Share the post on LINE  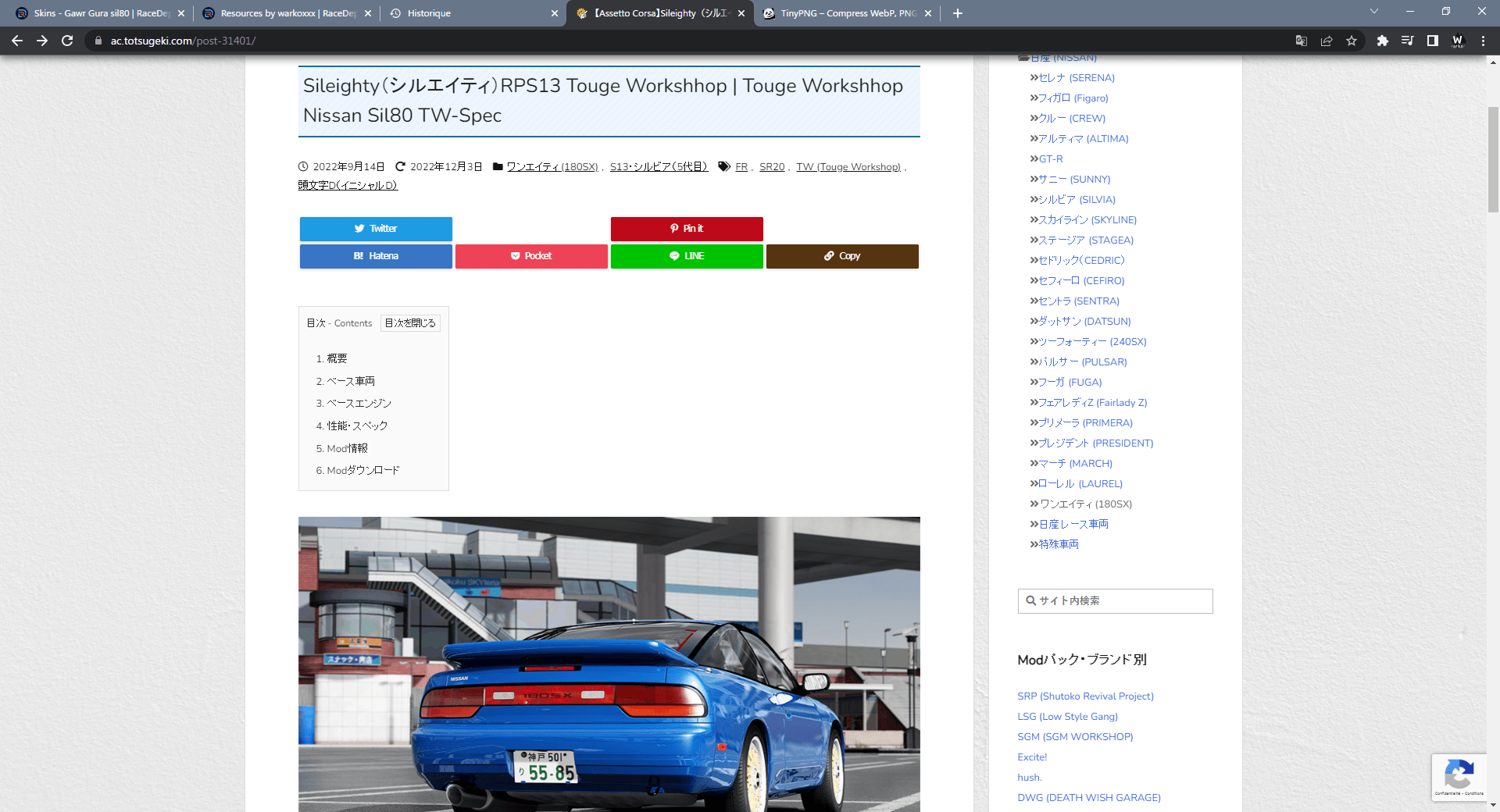coord(687,256)
